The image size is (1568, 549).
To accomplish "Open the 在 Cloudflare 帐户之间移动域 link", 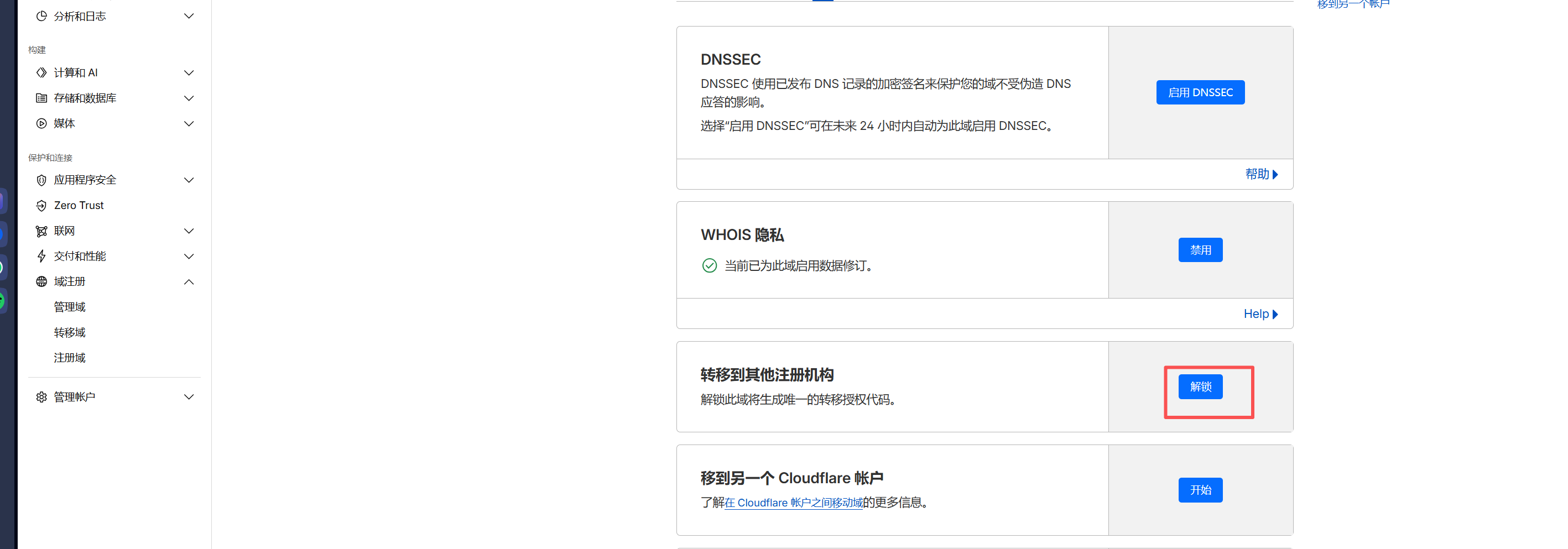I will click(x=793, y=503).
